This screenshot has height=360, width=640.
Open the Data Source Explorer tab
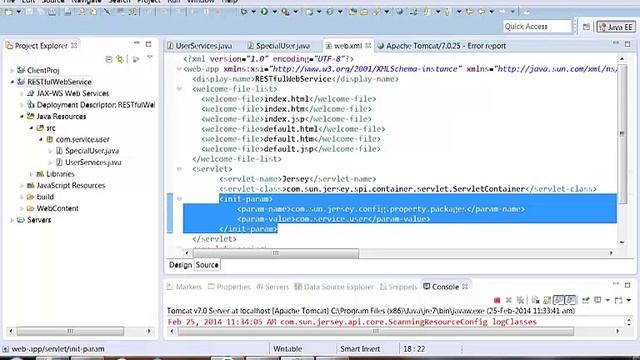334,287
